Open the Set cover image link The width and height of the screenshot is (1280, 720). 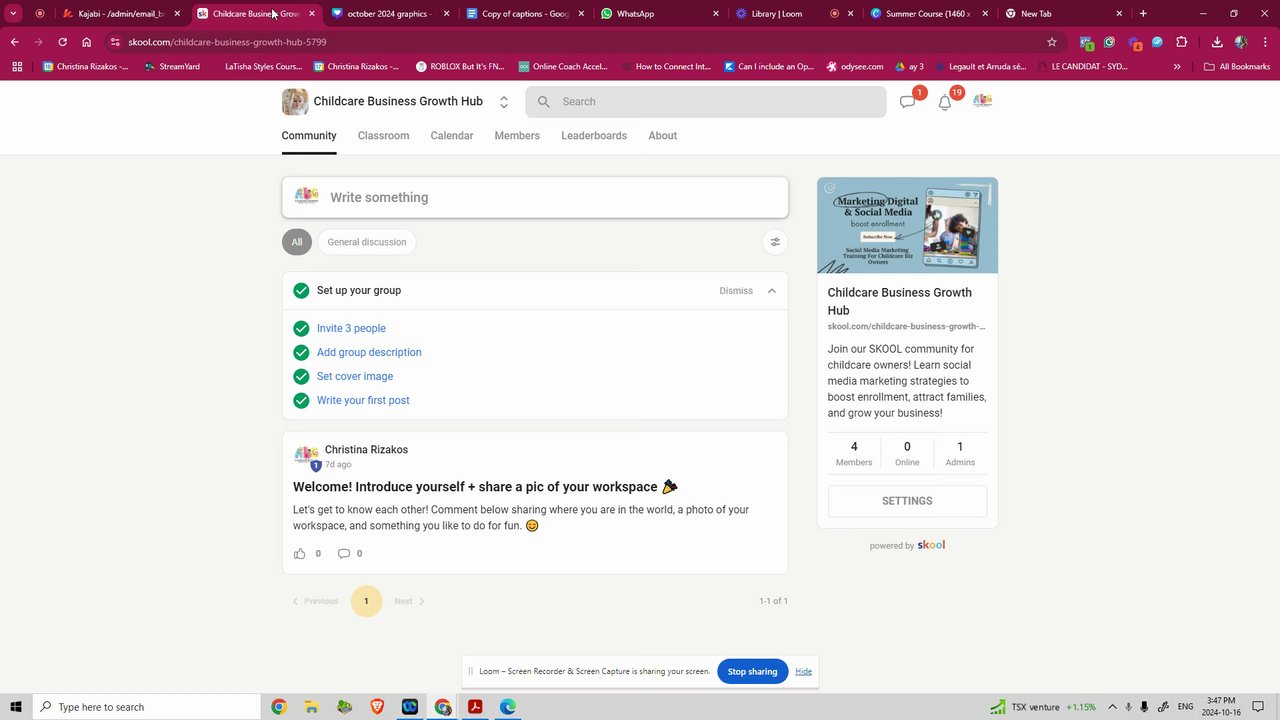(355, 377)
